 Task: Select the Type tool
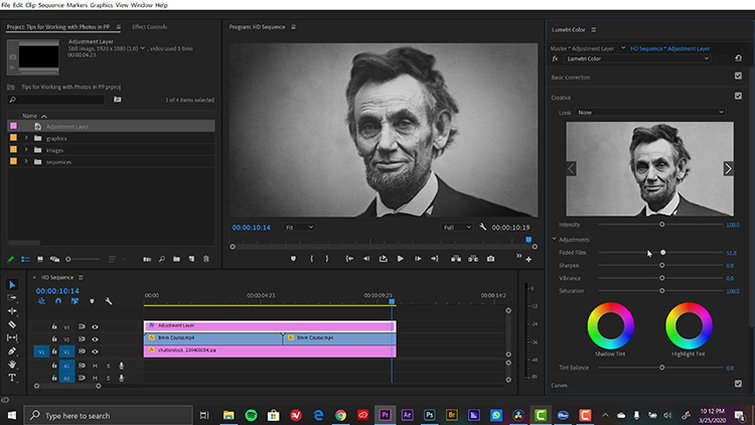pyautogui.click(x=12, y=378)
